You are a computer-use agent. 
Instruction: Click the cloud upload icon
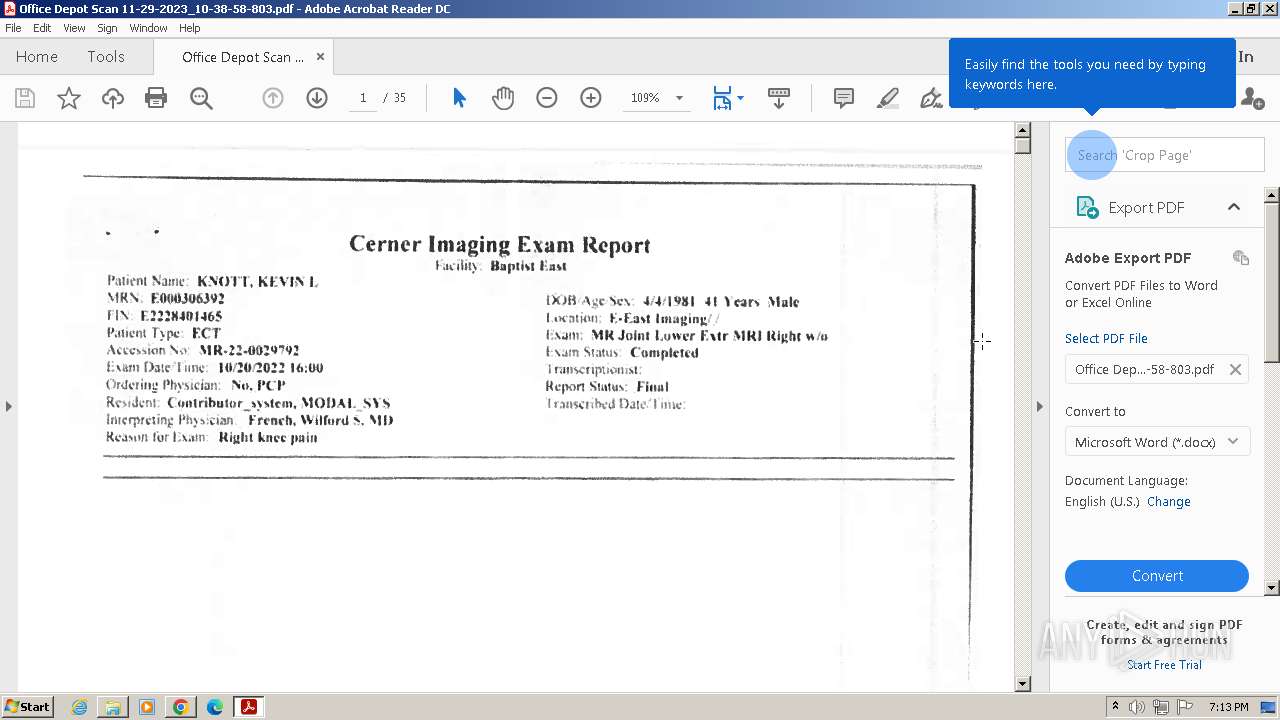(x=113, y=98)
